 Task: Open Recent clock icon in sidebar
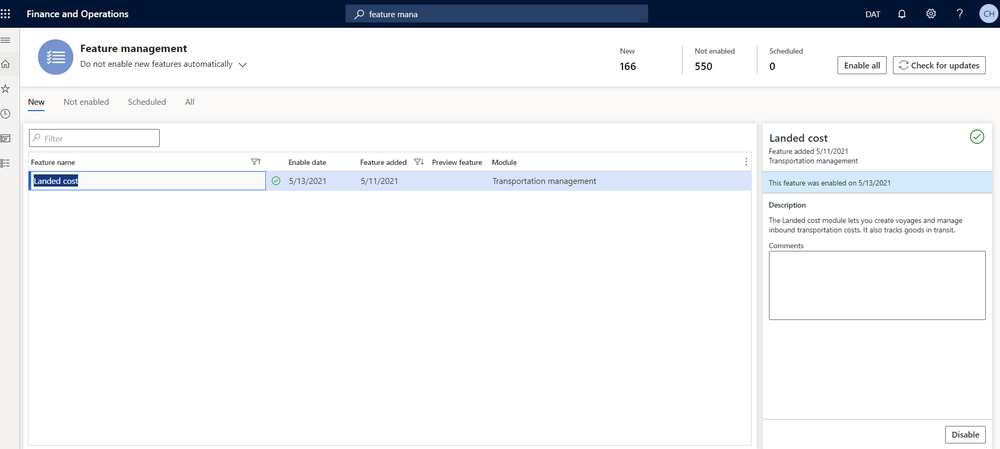tap(6, 114)
